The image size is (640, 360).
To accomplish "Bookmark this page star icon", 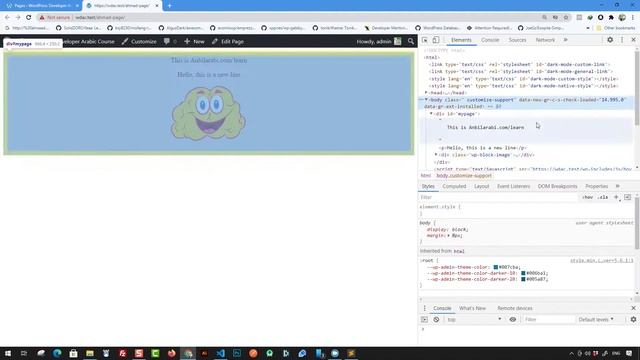I will coord(566,18).
